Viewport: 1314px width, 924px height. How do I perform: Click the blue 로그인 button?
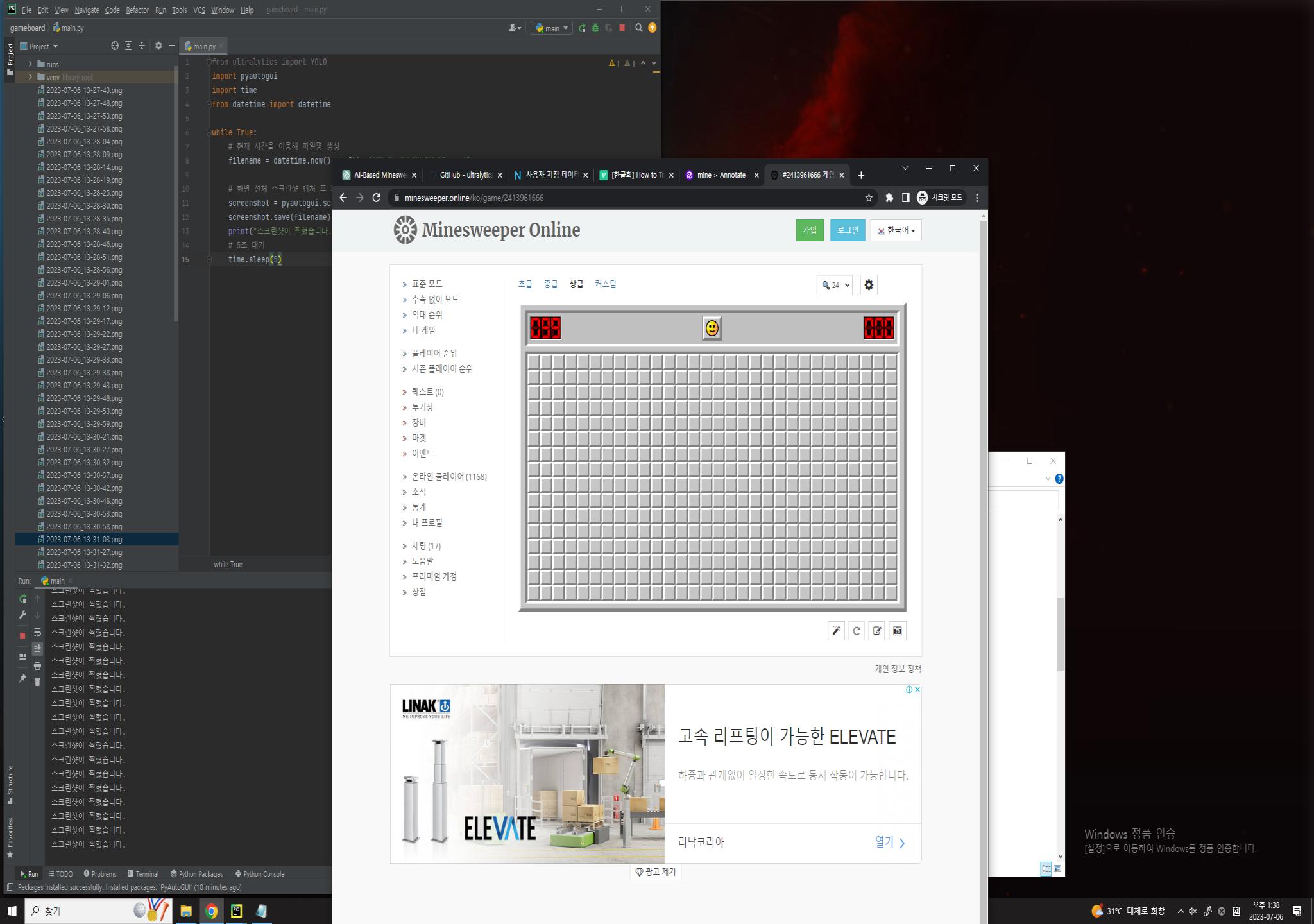pos(848,230)
